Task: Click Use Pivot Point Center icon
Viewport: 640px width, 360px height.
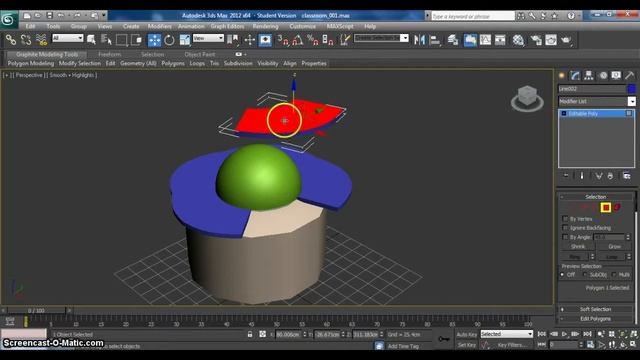Action: click(x=233, y=40)
